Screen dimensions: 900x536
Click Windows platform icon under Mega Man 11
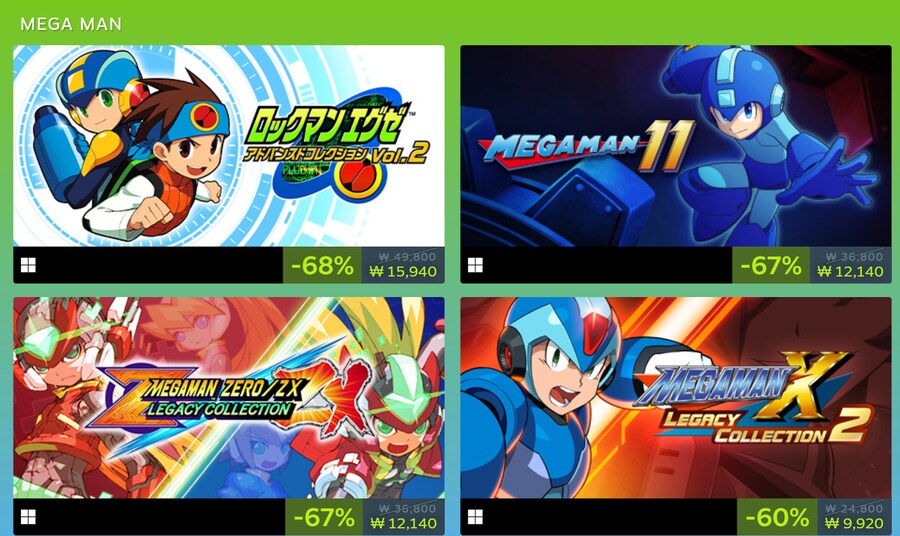[475, 265]
